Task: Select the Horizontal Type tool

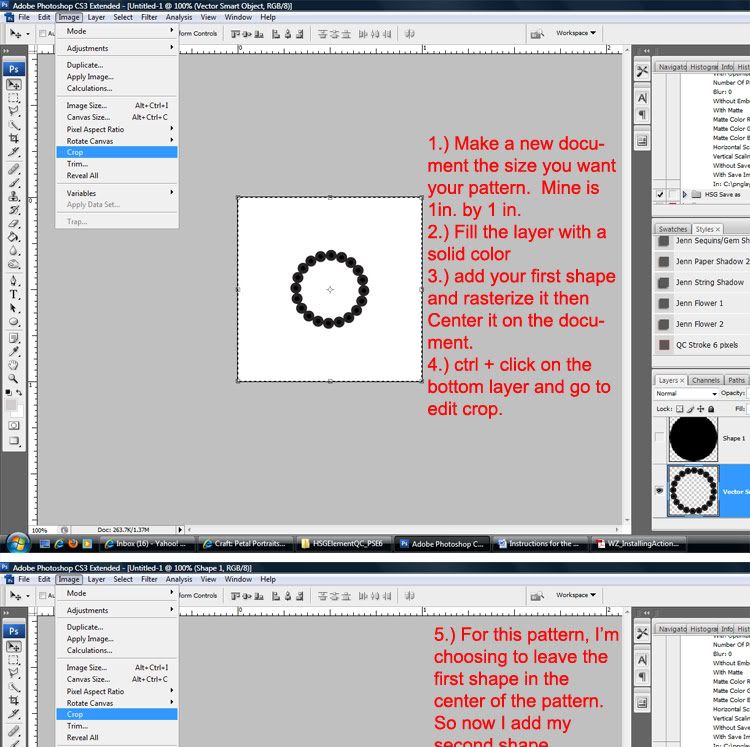Action: tap(14, 295)
